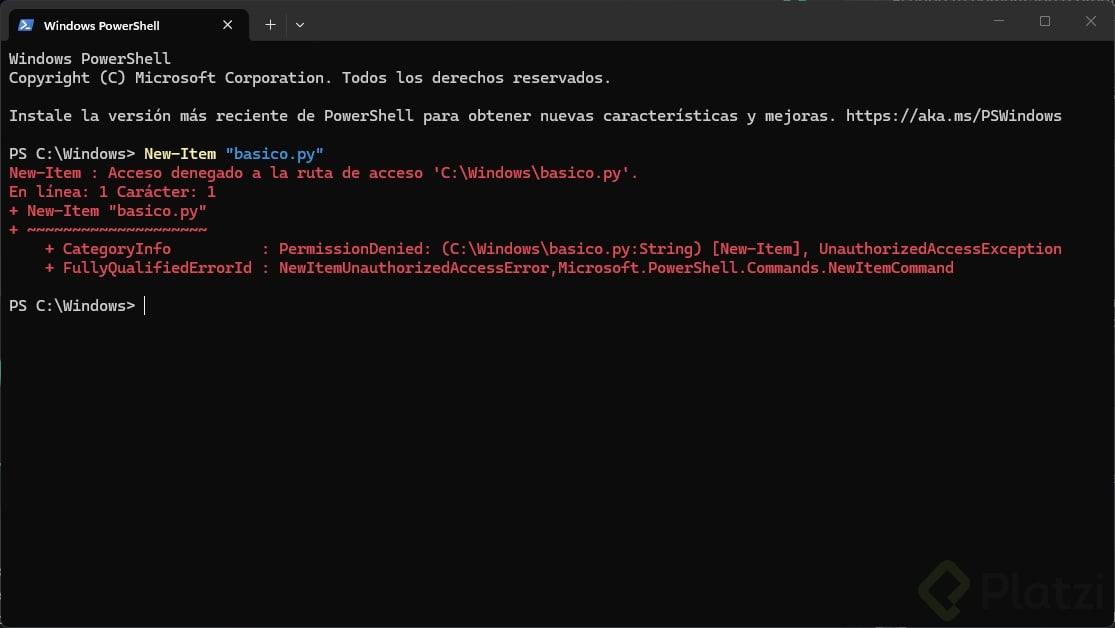The image size is (1115, 628).
Task: Click the Platzi logo icon watermark
Action: [944, 588]
